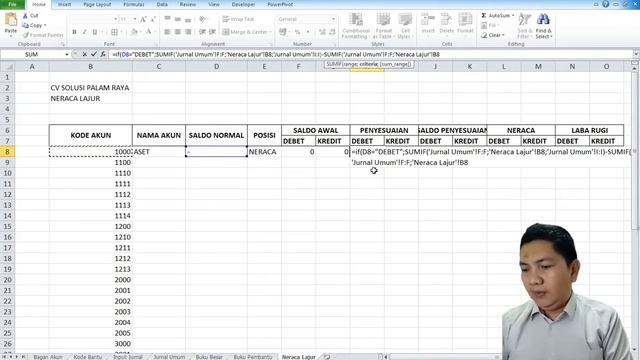This screenshot has height=360, width=640.
Task: Expand the formula bar
Action: pyautogui.click(x=636, y=54)
